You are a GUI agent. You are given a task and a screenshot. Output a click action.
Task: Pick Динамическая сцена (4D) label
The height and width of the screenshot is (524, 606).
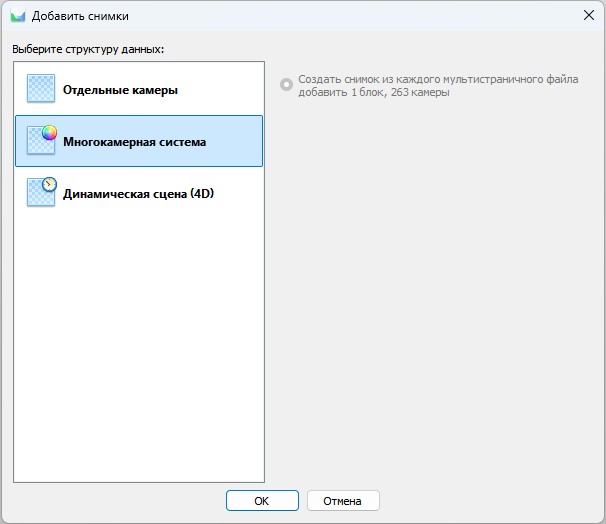coord(138,193)
